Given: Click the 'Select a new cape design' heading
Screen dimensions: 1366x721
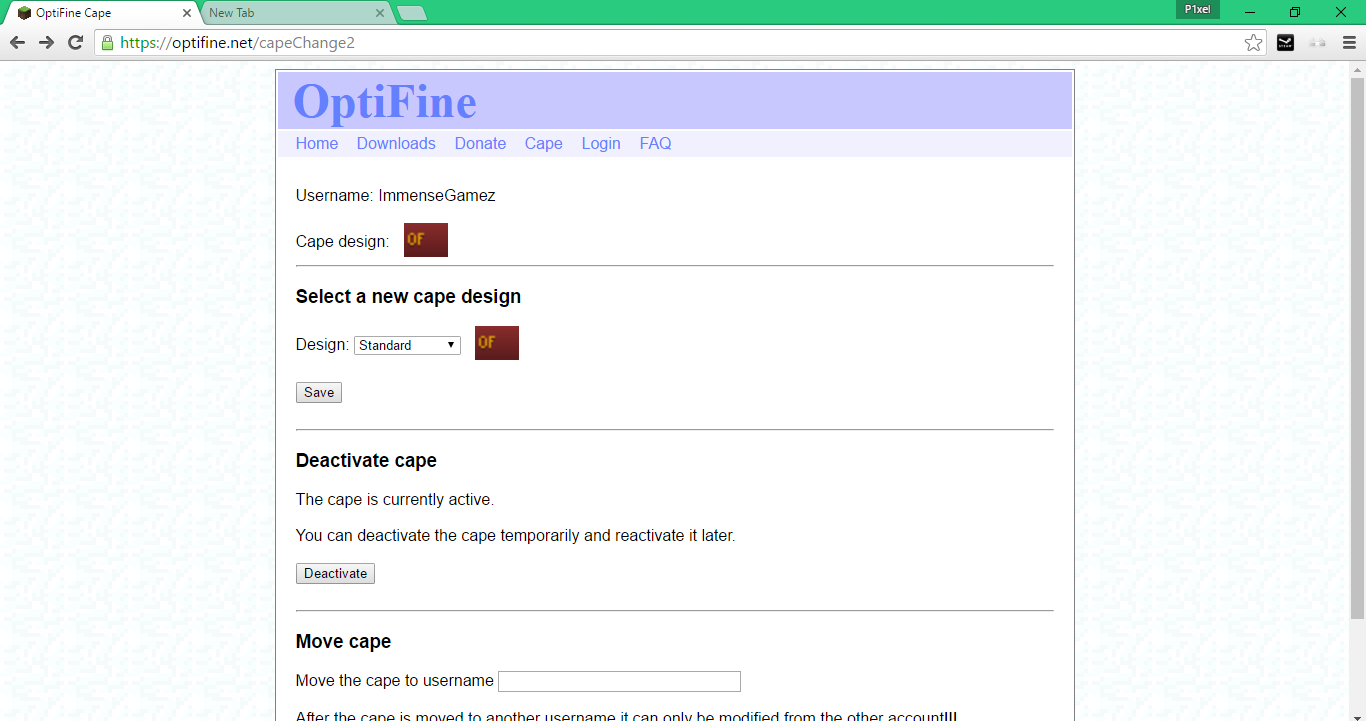Looking at the screenshot, I should [408, 297].
